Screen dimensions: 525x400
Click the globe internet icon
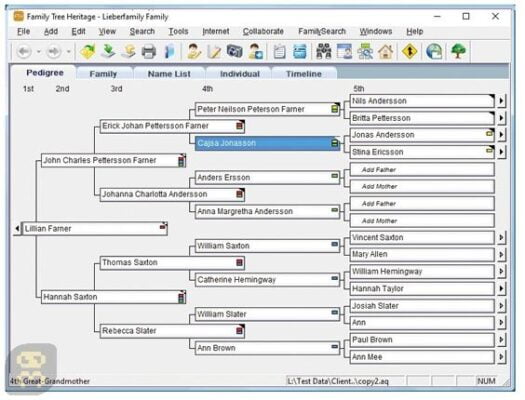[434, 52]
